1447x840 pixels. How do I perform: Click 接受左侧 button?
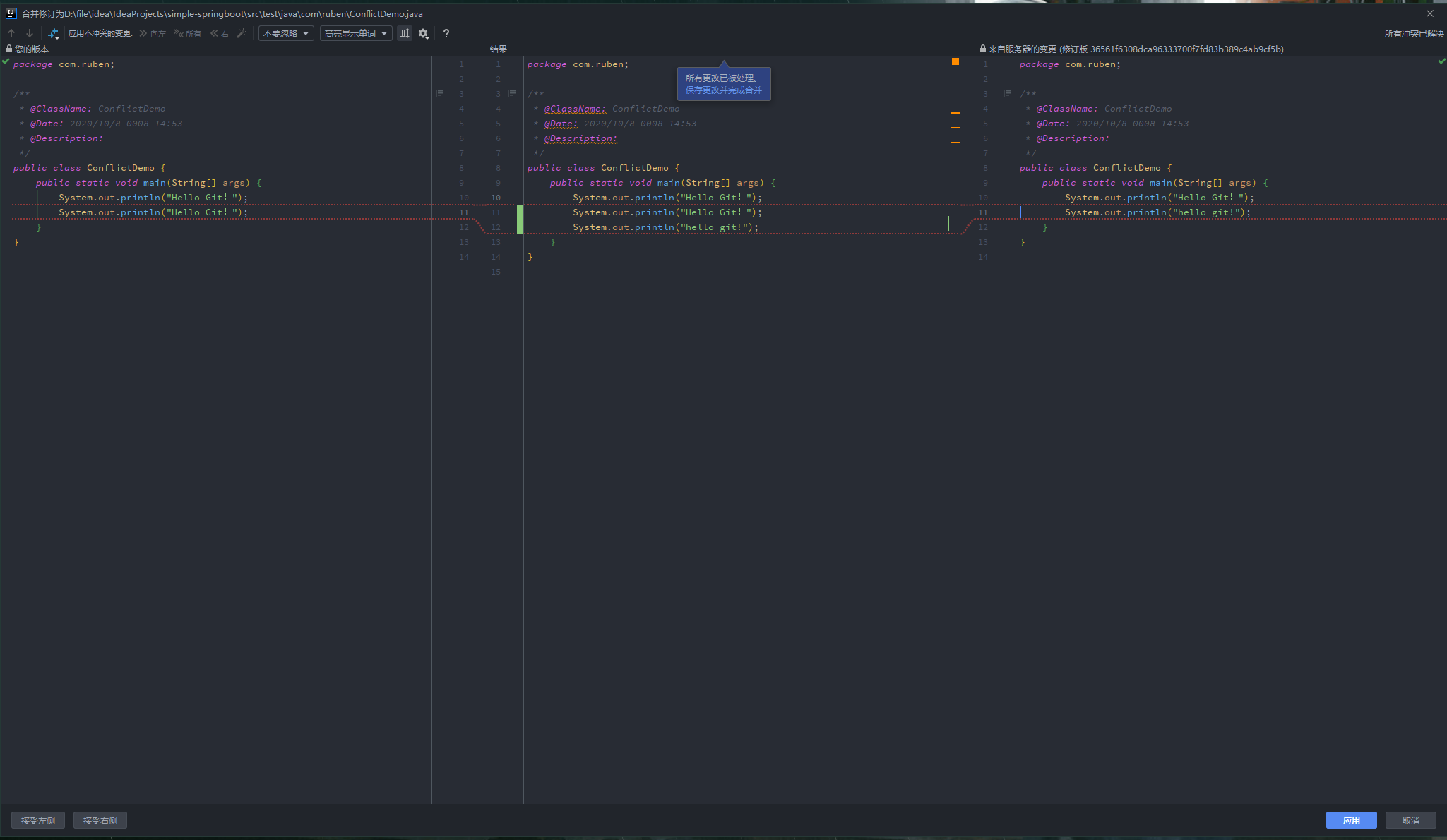click(x=38, y=820)
